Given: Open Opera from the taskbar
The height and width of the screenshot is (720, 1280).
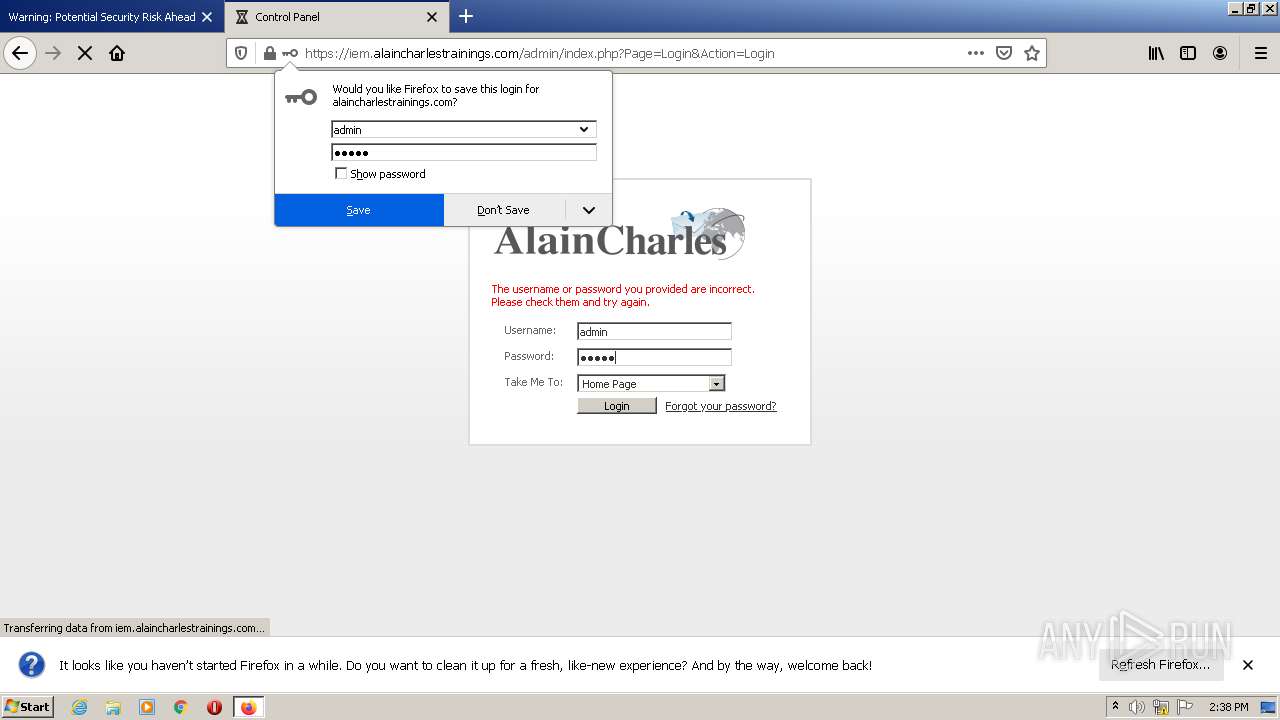Looking at the screenshot, I should 214,707.
